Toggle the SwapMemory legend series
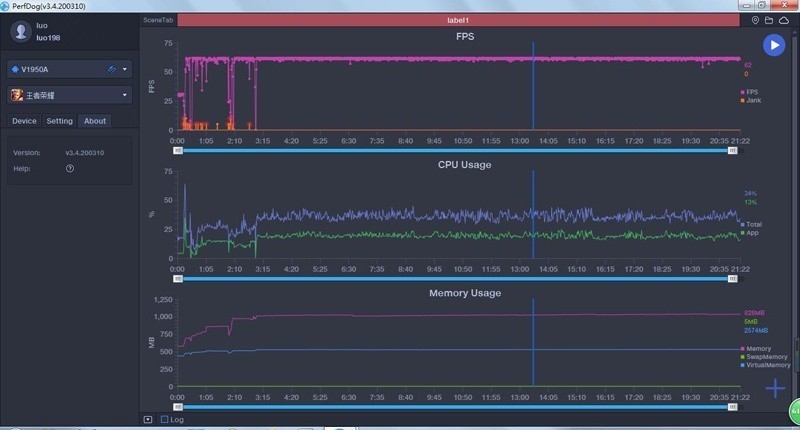The height and width of the screenshot is (430, 800). [764, 357]
